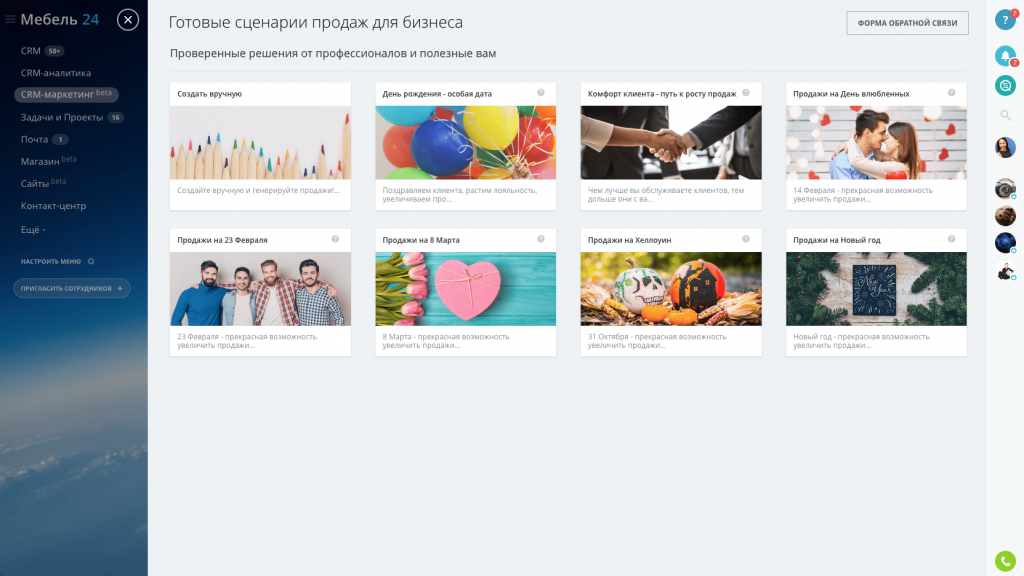Click the gear icon next to Настроить меню
Screen dimensions: 1024x576
tap(91, 261)
